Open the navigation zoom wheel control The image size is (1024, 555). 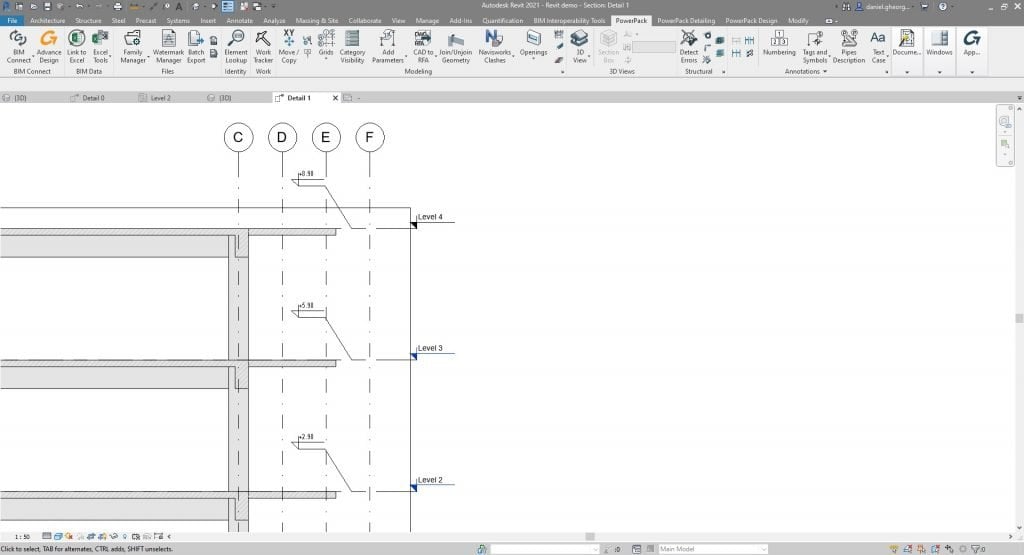pos(1004,121)
